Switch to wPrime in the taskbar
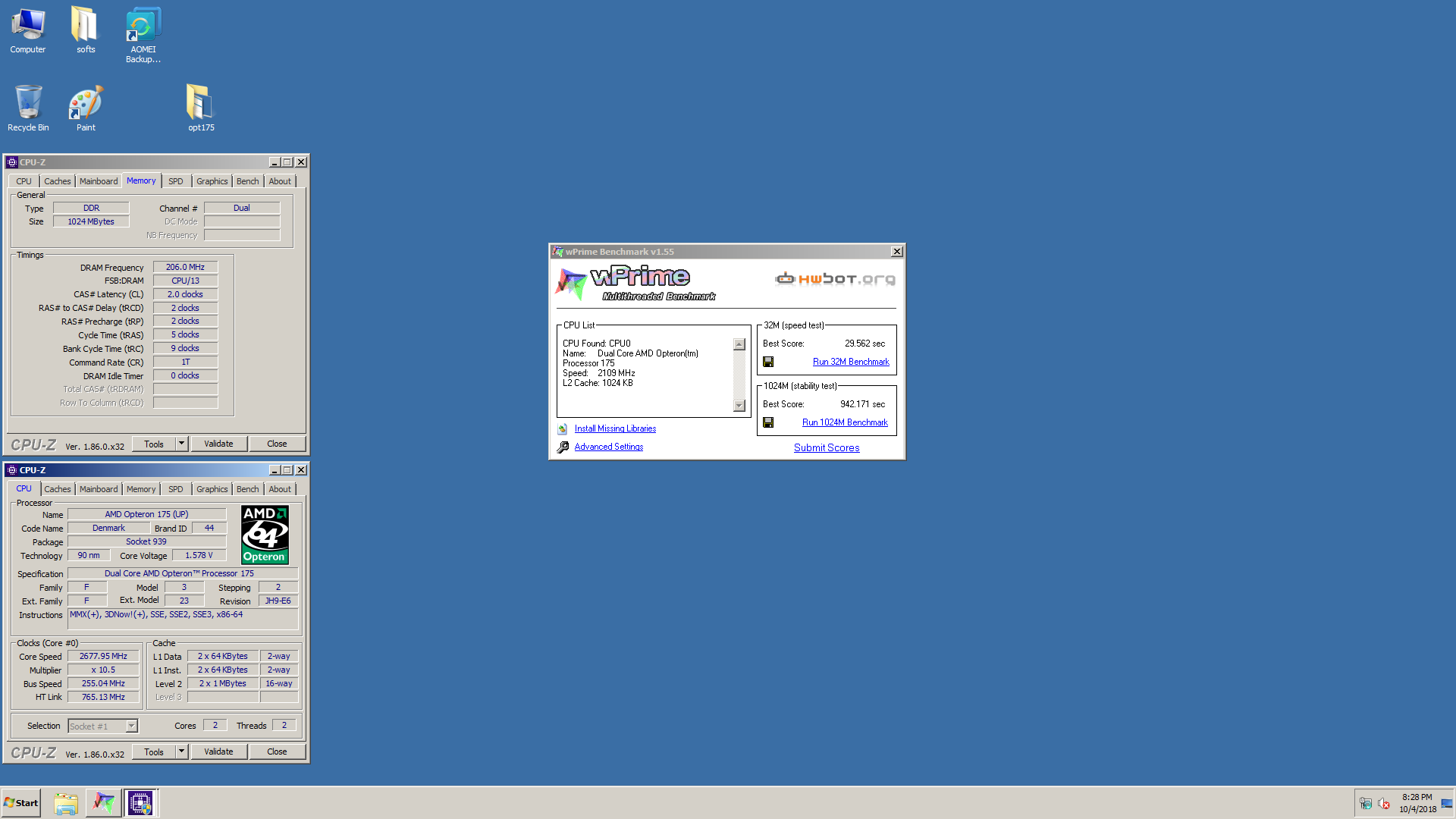 103,803
